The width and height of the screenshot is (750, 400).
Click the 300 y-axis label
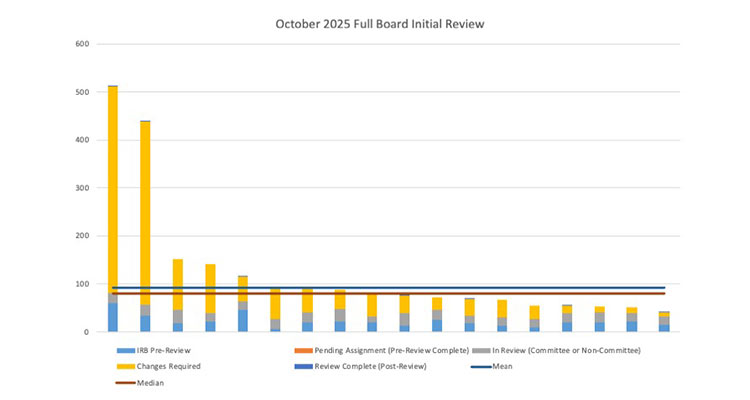tap(83, 188)
